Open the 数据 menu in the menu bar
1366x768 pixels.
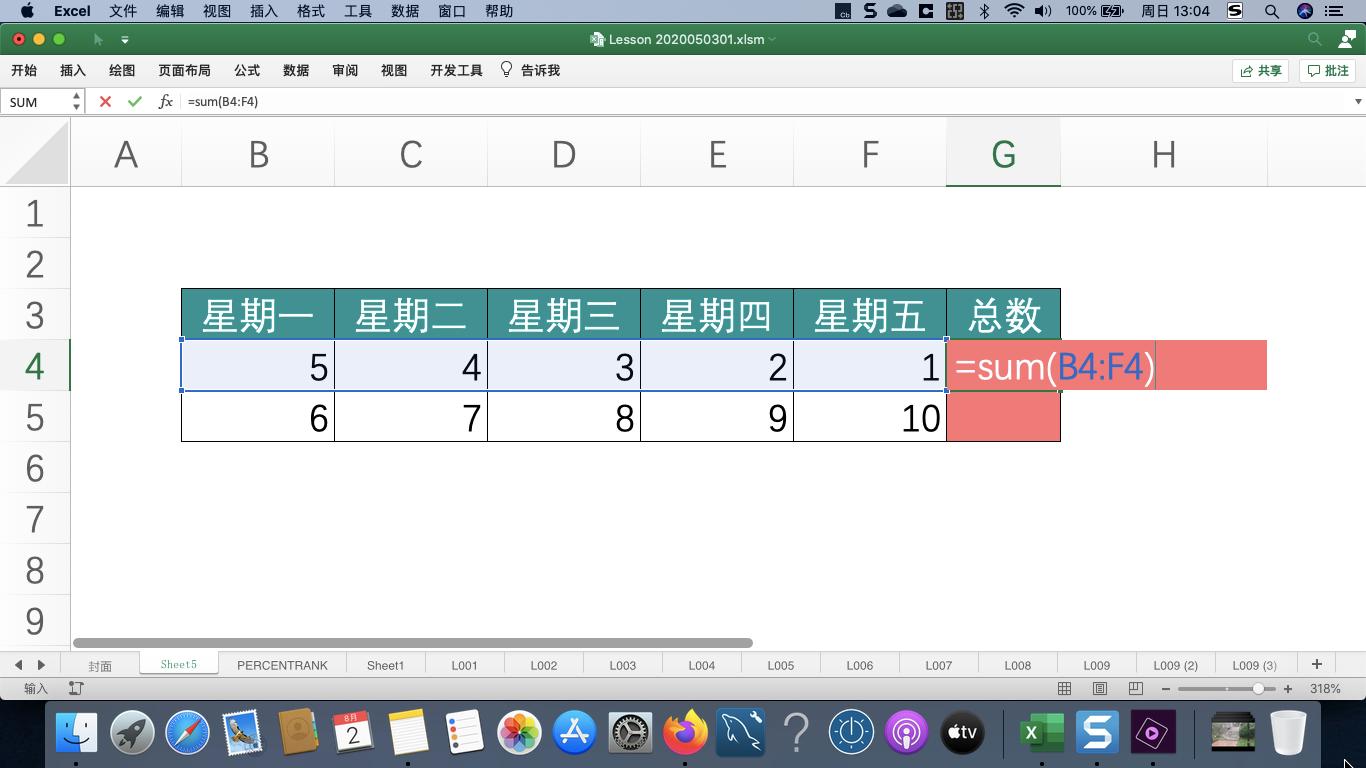click(404, 11)
